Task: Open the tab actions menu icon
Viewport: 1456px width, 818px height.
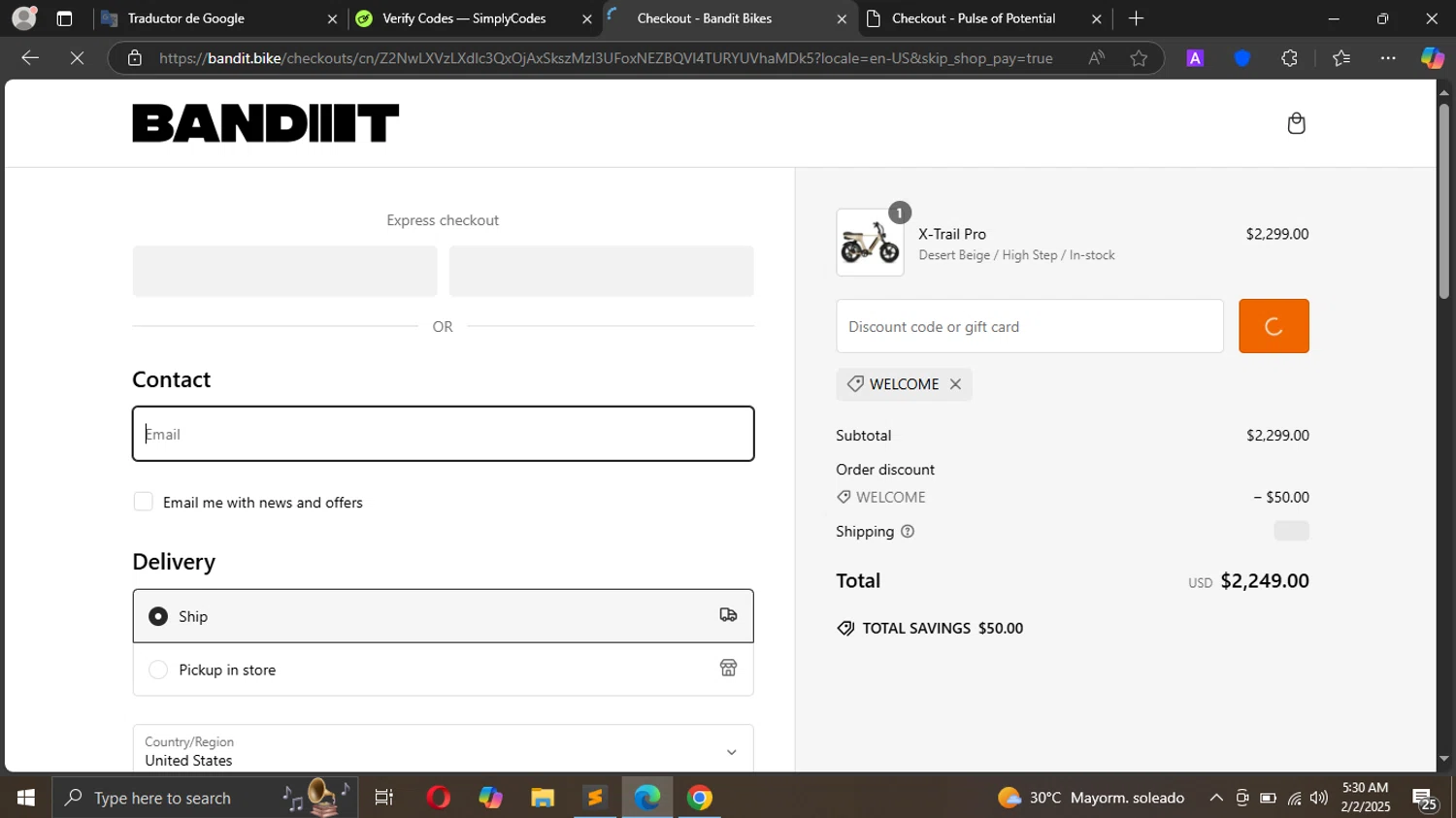Action: click(64, 18)
